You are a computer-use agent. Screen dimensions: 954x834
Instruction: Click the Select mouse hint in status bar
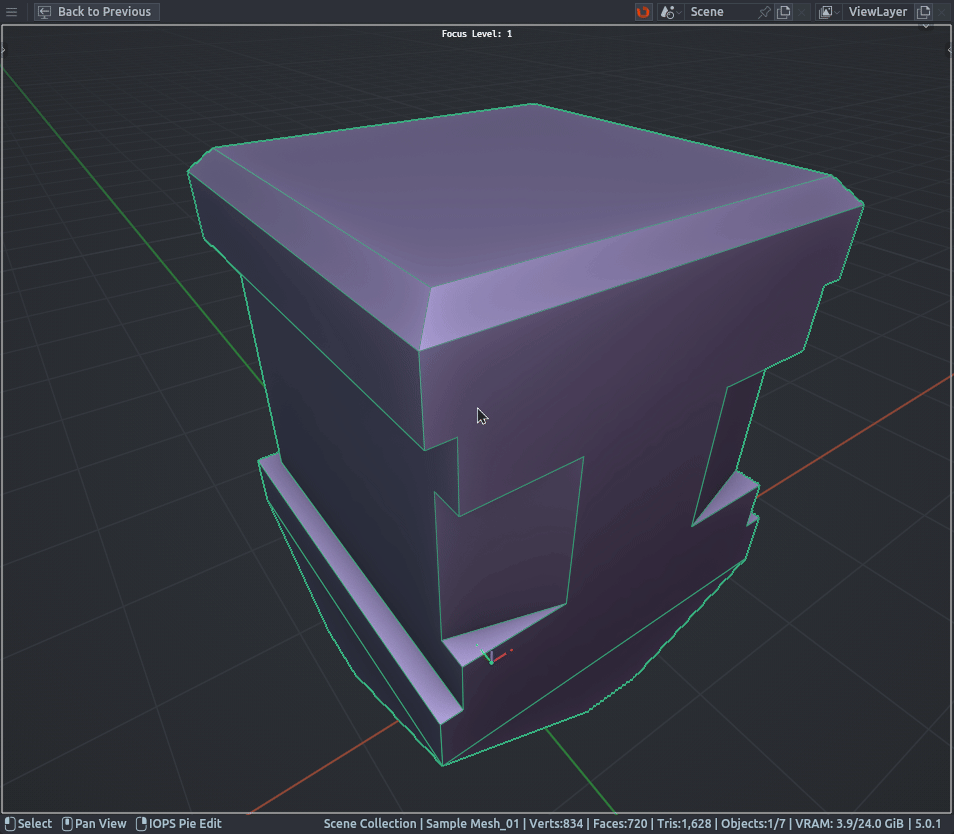click(x=29, y=824)
